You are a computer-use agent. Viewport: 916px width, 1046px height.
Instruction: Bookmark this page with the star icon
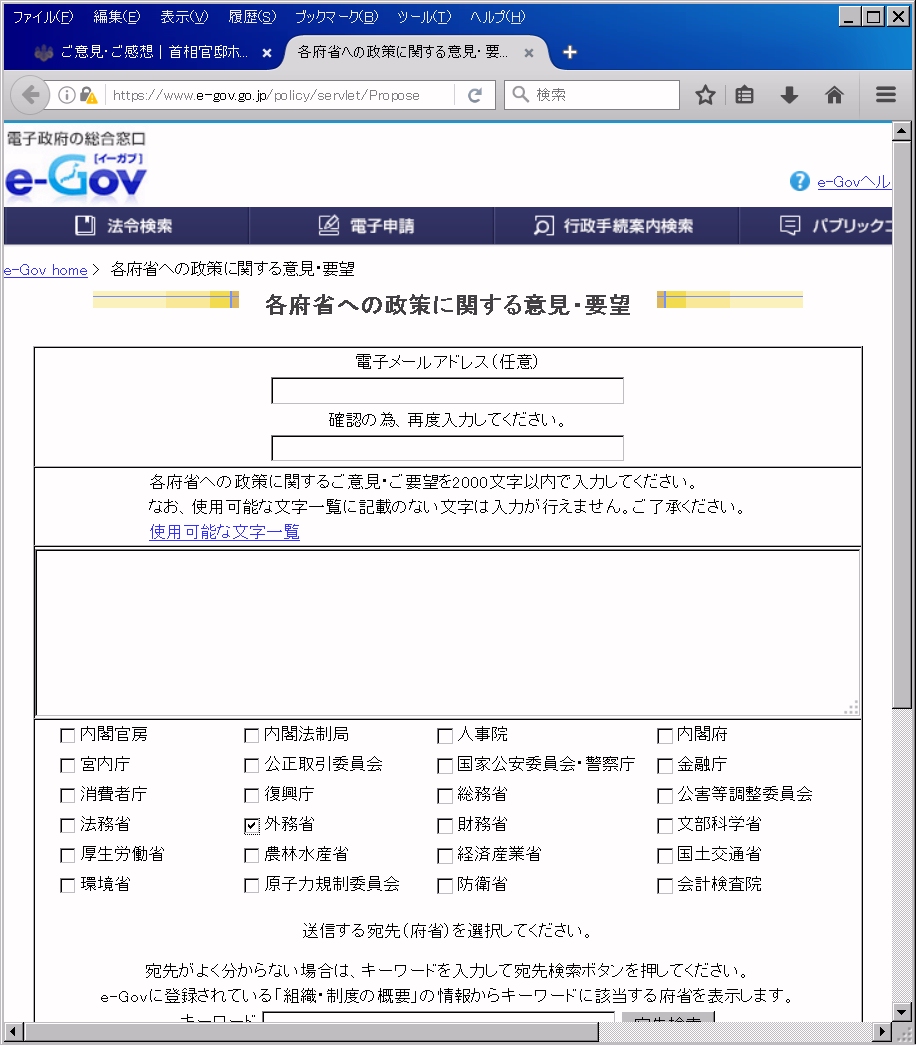[x=705, y=94]
